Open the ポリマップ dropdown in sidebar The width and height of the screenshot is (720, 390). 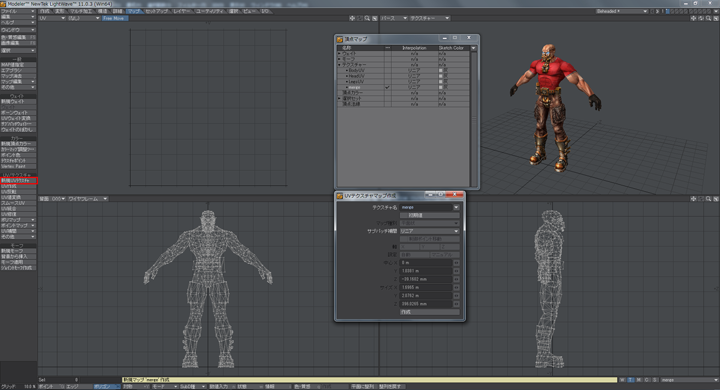(x=18, y=220)
